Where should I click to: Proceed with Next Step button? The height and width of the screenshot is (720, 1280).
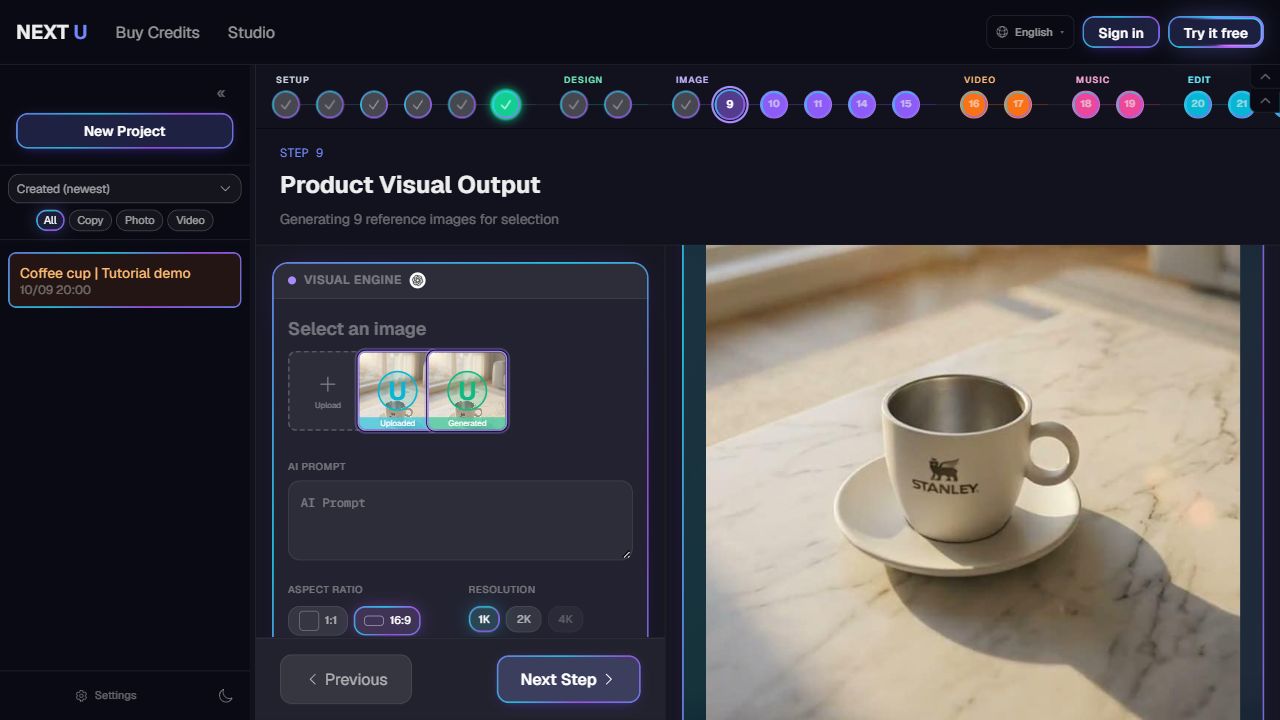(x=568, y=680)
